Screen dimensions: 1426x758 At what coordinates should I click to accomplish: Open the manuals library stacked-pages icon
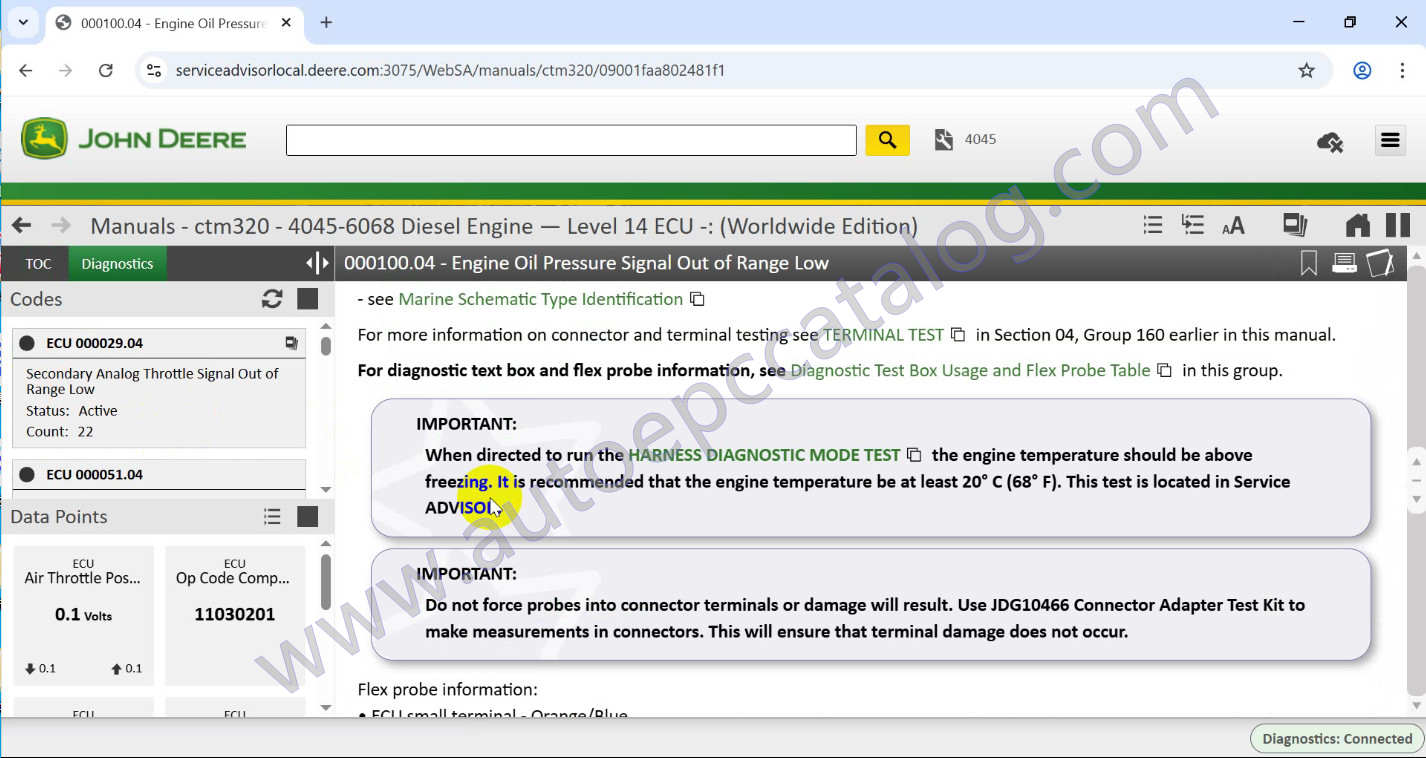[1294, 225]
